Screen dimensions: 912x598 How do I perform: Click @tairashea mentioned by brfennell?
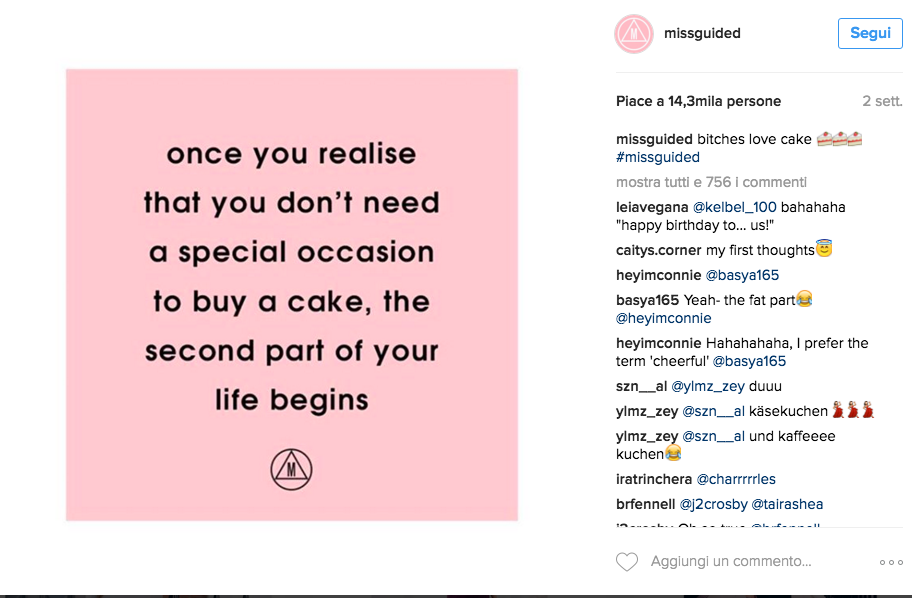795,504
